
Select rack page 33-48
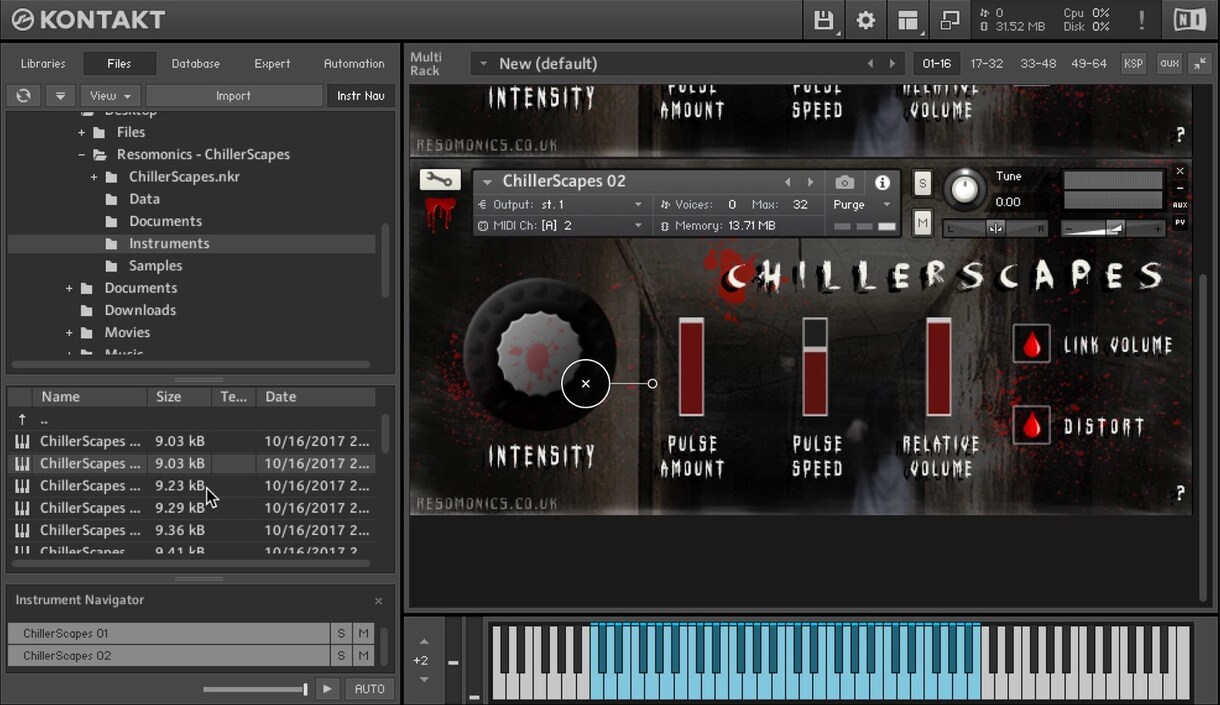[1038, 63]
